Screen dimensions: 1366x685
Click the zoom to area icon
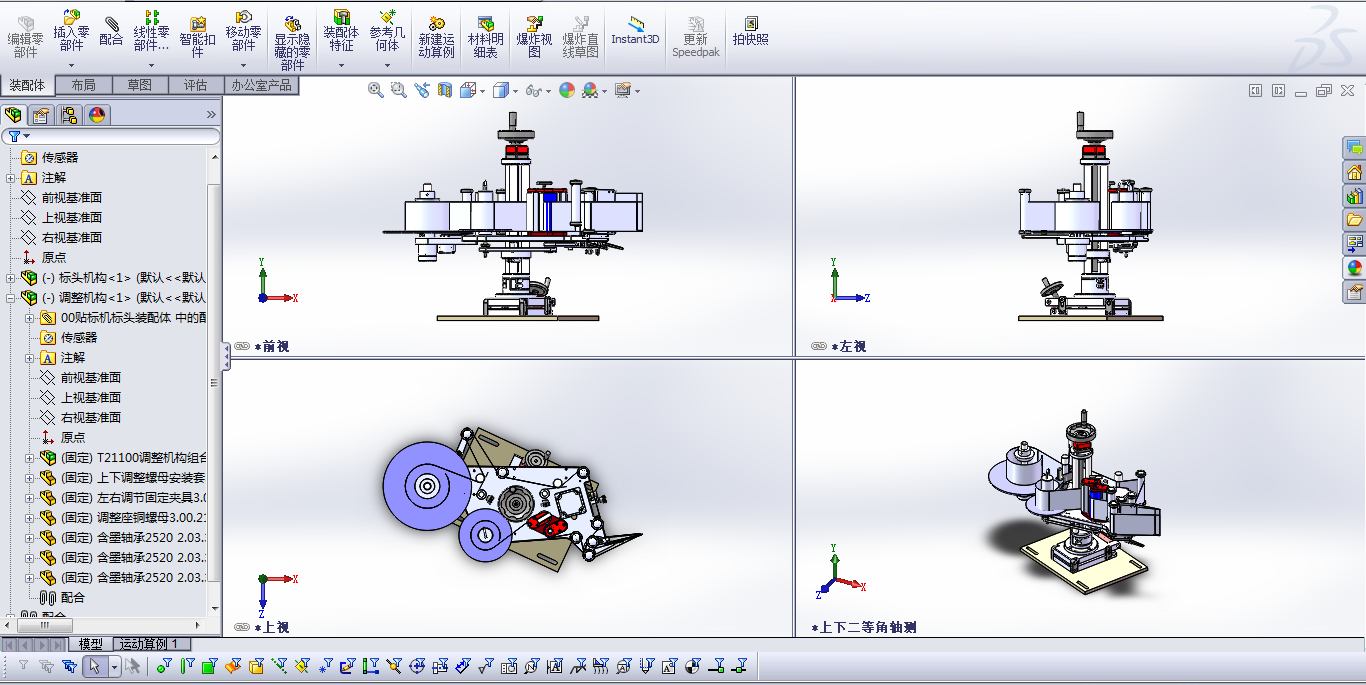(x=399, y=90)
